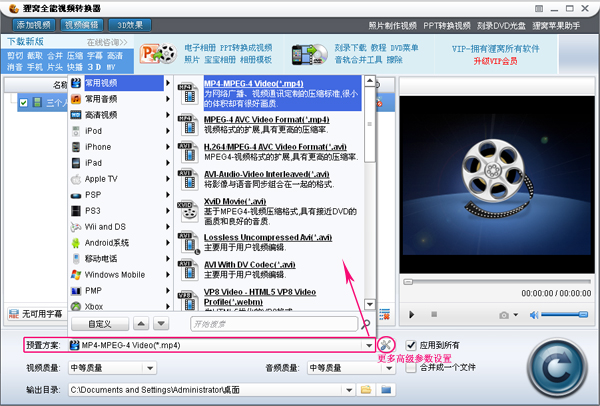Open the Android系统 category
The image size is (600, 406).
pos(120,243)
